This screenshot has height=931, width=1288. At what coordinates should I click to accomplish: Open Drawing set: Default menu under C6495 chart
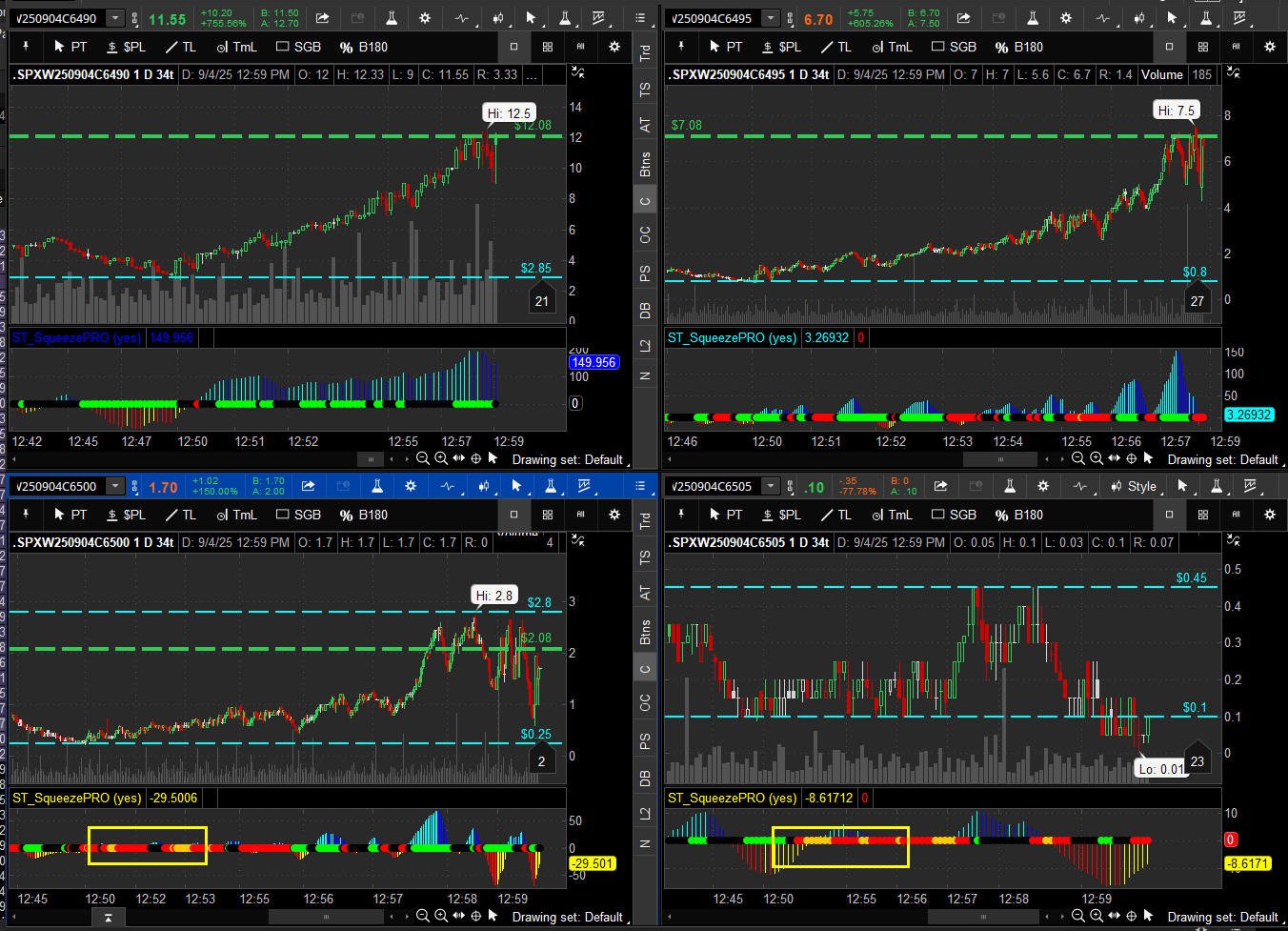coord(1222,459)
